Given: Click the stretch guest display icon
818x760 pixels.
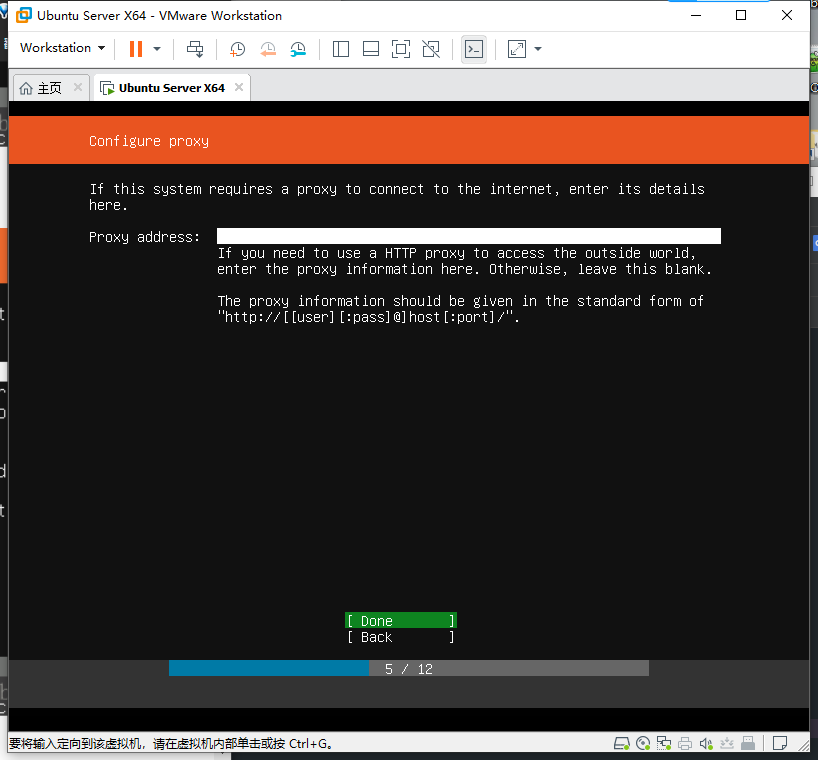Looking at the screenshot, I should click(x=516, y=49).
